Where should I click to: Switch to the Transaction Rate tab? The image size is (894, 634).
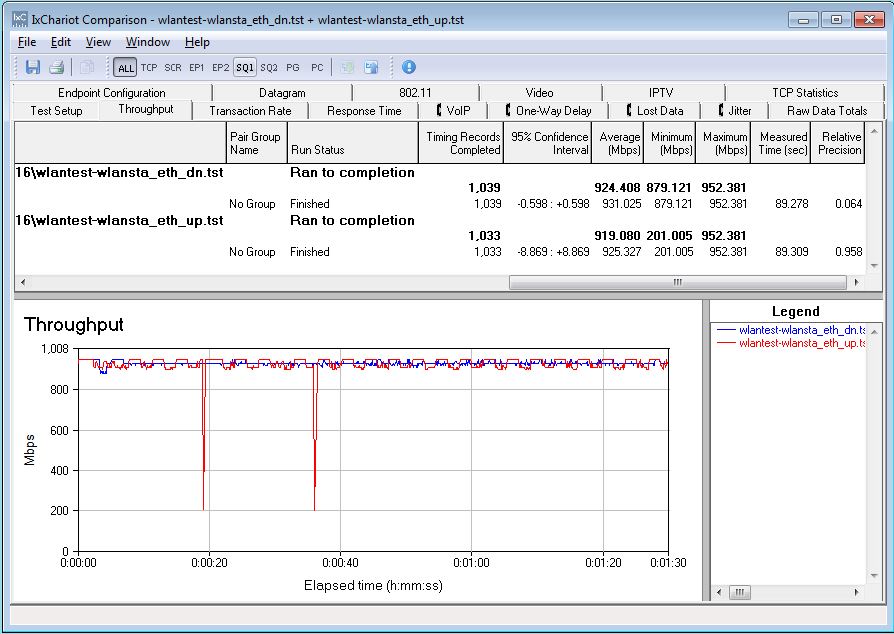pos(250,111)
